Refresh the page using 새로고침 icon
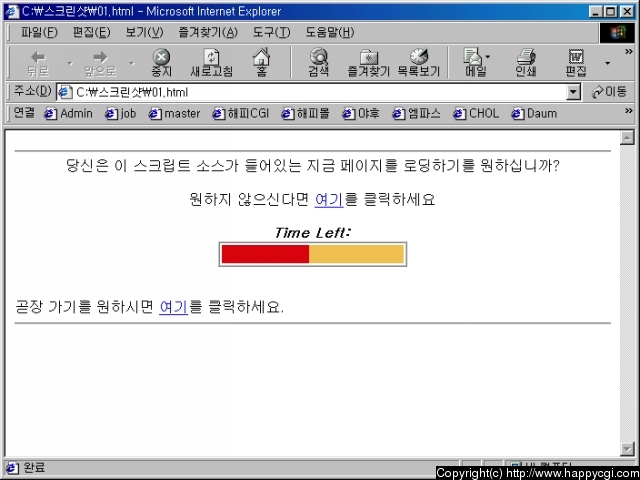Screen dimensions: 640x480 coord(211,63)
